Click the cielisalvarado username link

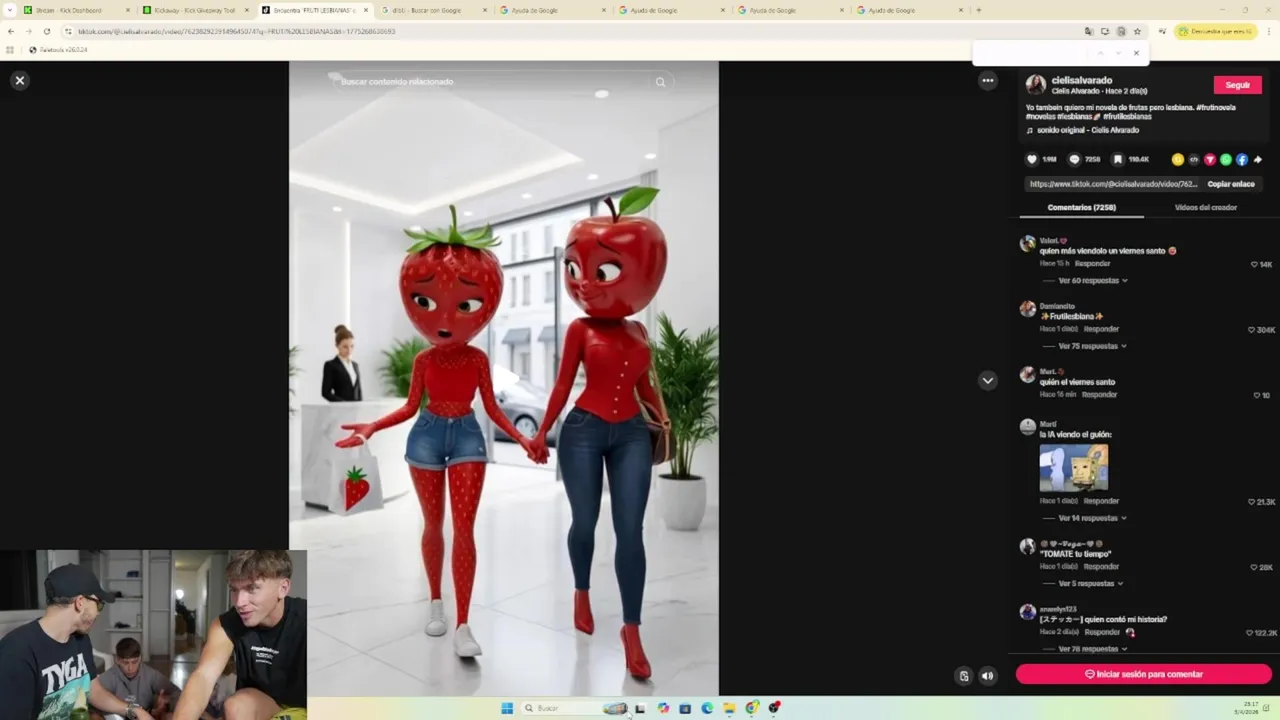coord(1081,80)
